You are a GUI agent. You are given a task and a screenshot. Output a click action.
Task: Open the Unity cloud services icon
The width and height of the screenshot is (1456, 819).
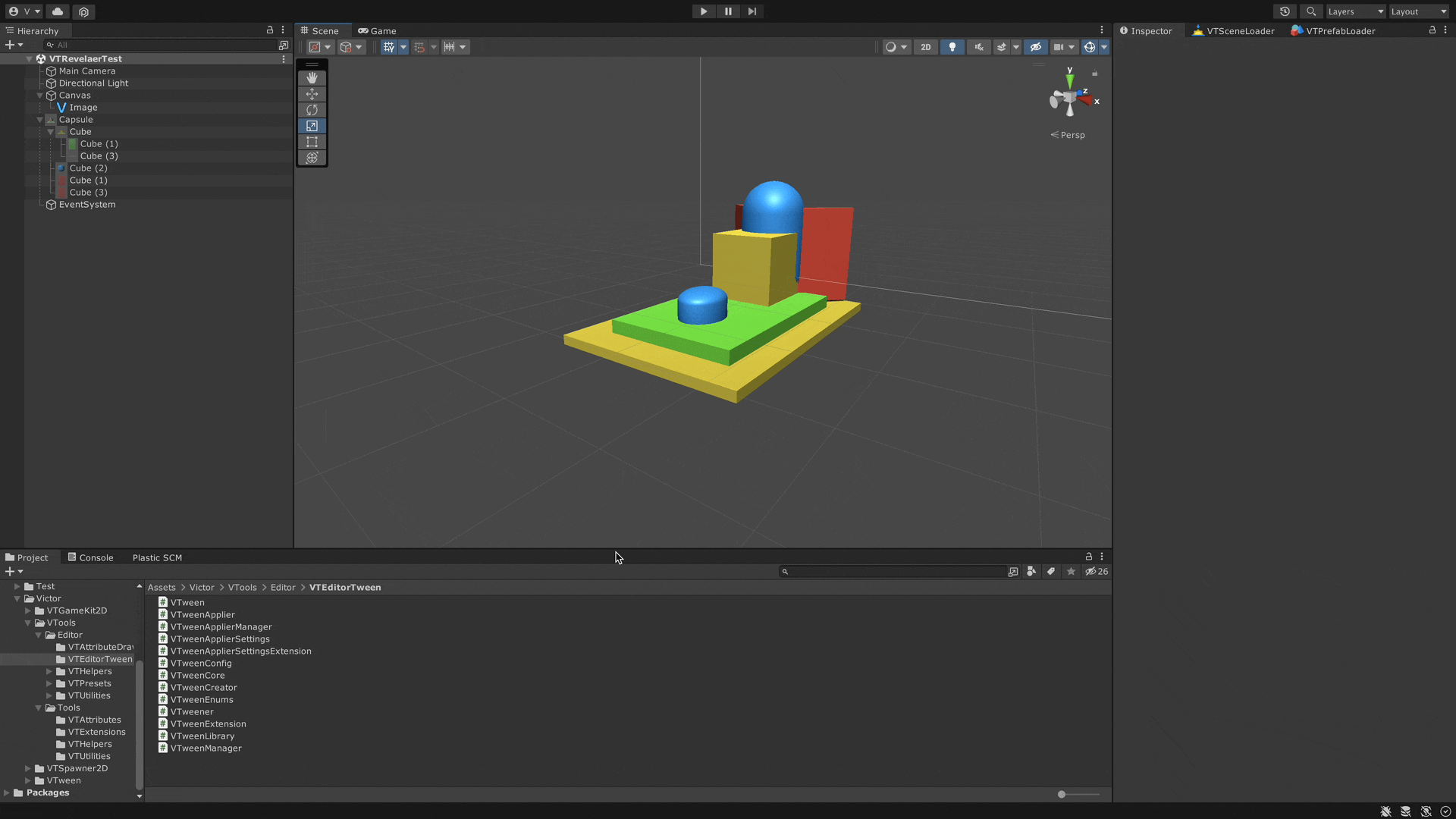(58, 11)
